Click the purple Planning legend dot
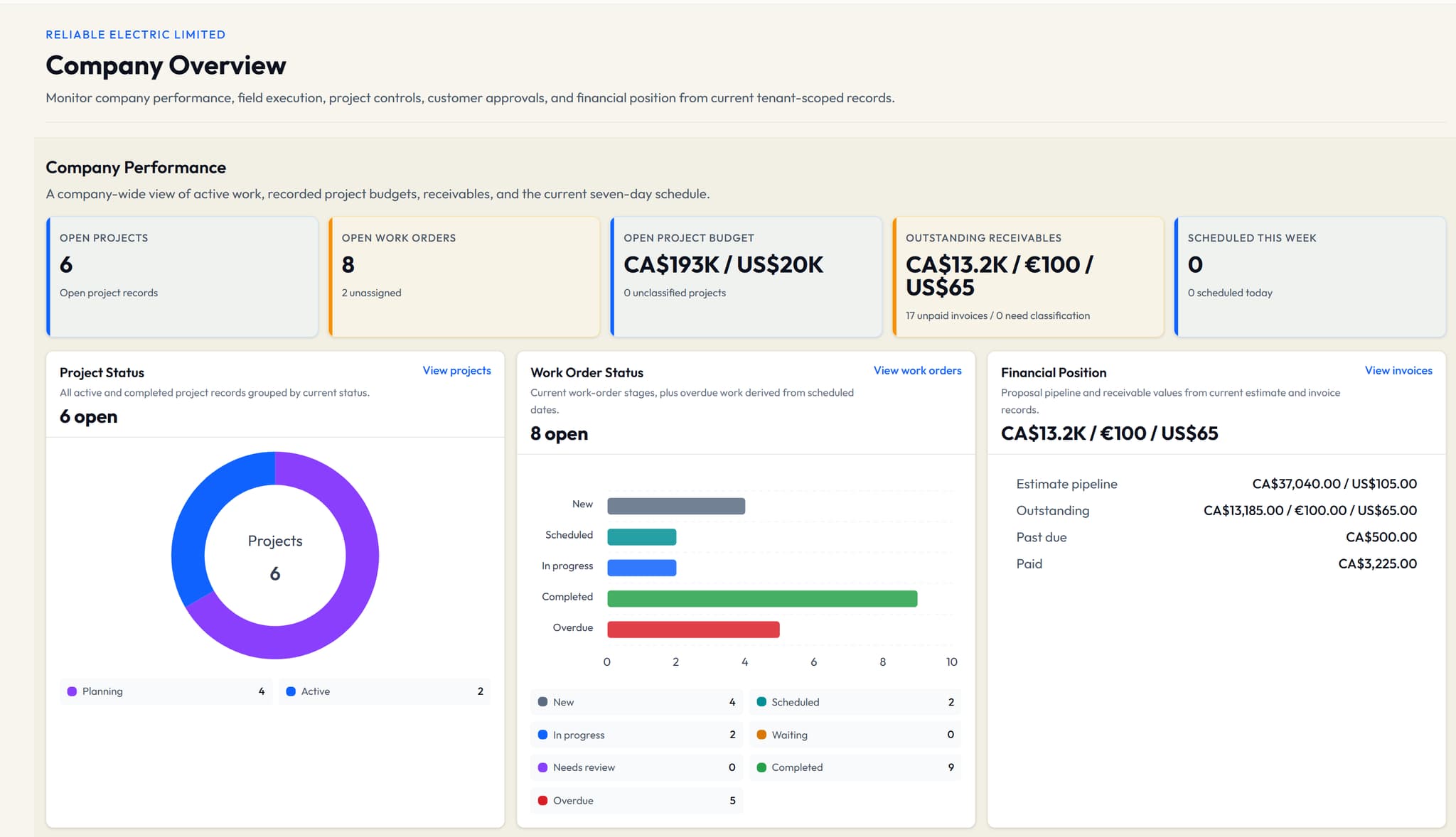The height and width of the screenshot is (837, 1456). click(72, 691)
